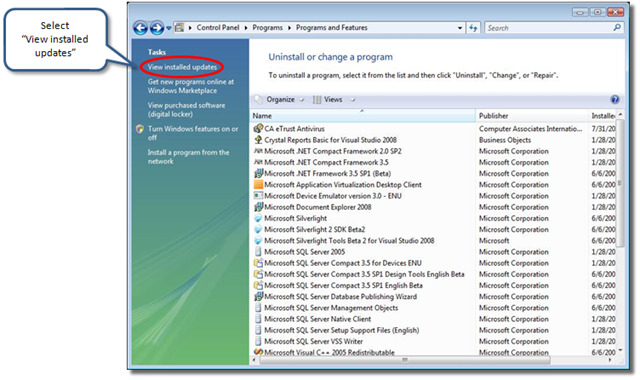Image resolution: width=640 pixels, height=380 pixels.
Task: Select the Programs breadcrumb item
Action: click(x=267, y=28)
